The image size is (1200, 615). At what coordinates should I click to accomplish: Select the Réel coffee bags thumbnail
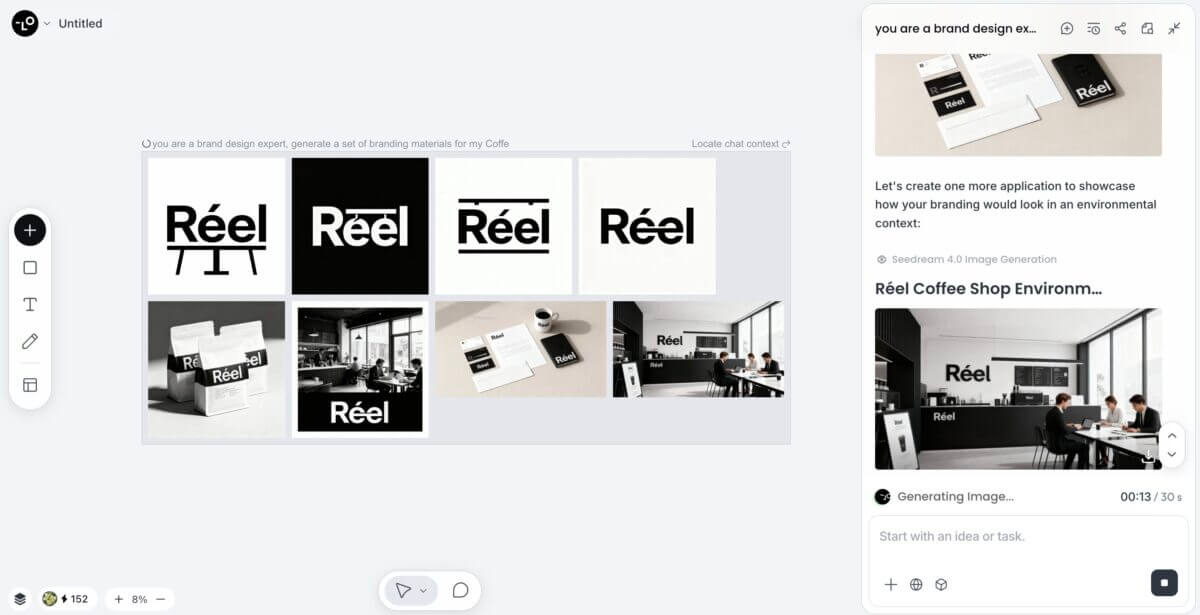[216, 370]
